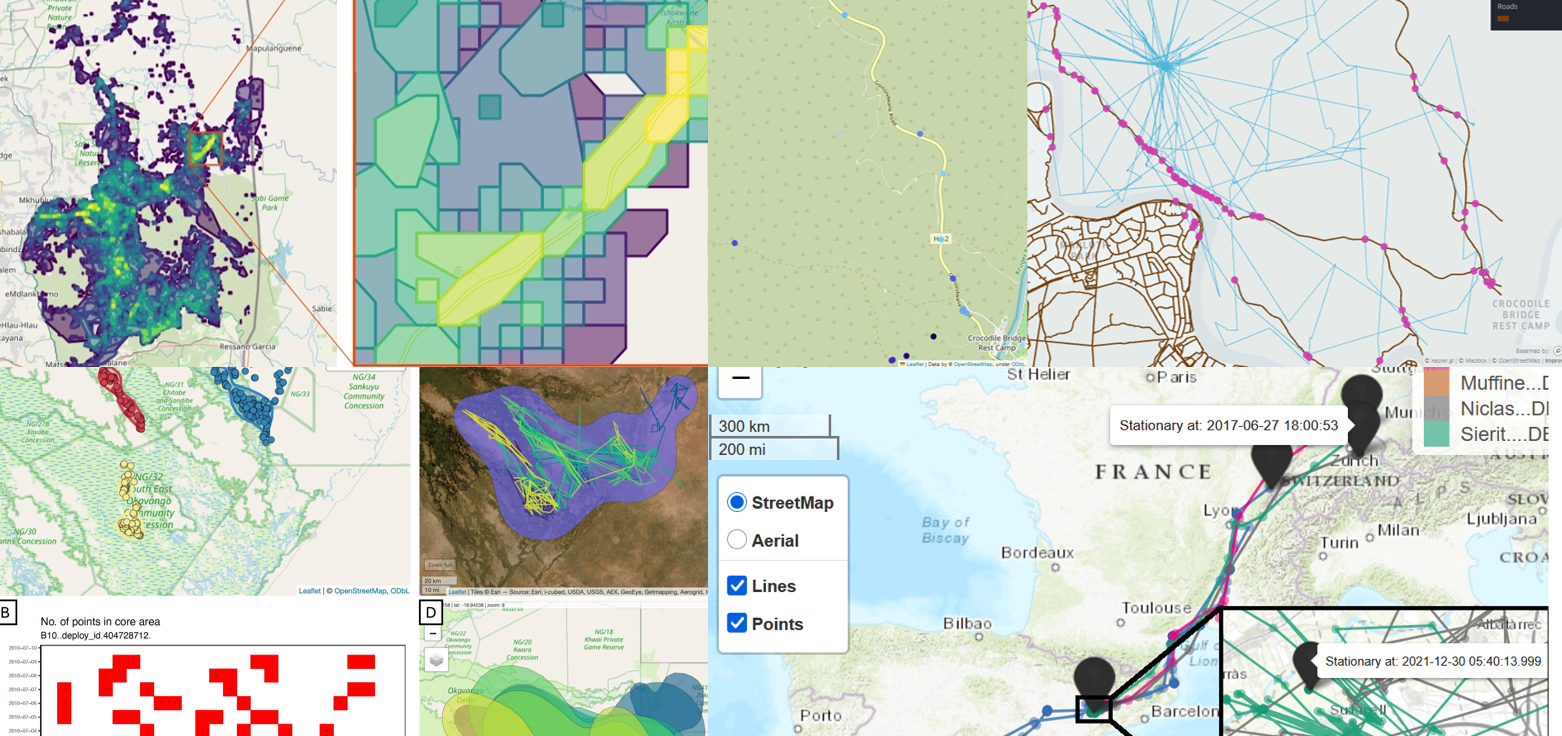Click the 'Turin' city label
The width and height of the screenshot is (1562, 736).
coord(1340,542)
